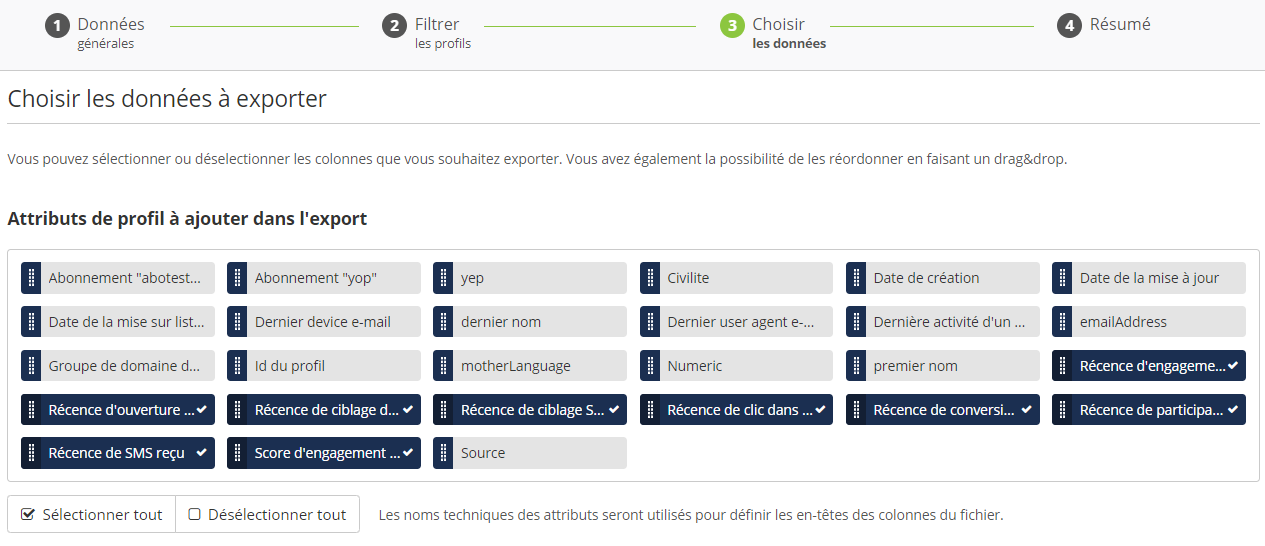Click the drag handle of Date de création
Image resolution: width=1265 pixels, height=546 pixels.
pyautogui.click(x=856, y=278)
